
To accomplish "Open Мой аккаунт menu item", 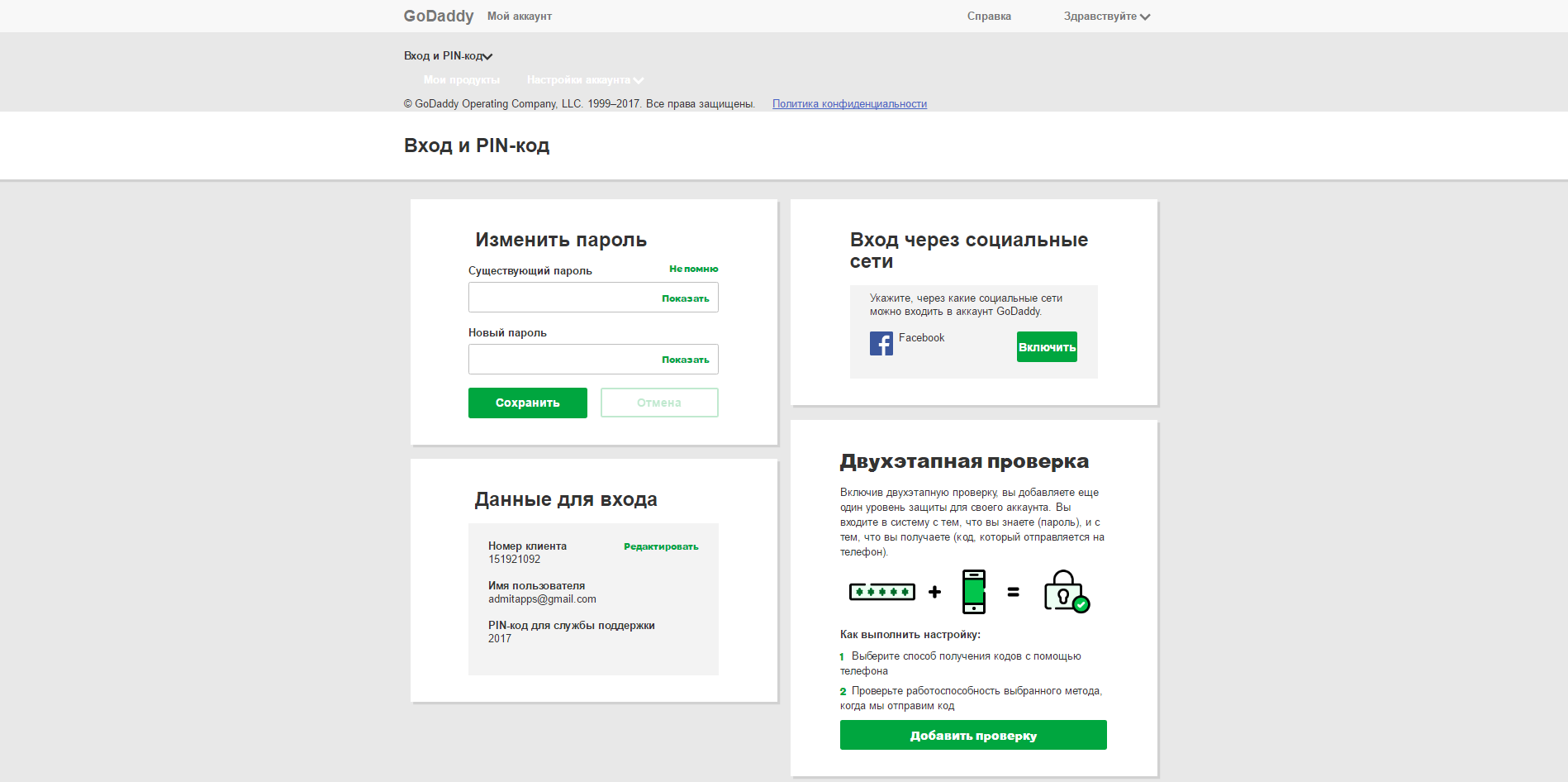I will click(520, 16).
